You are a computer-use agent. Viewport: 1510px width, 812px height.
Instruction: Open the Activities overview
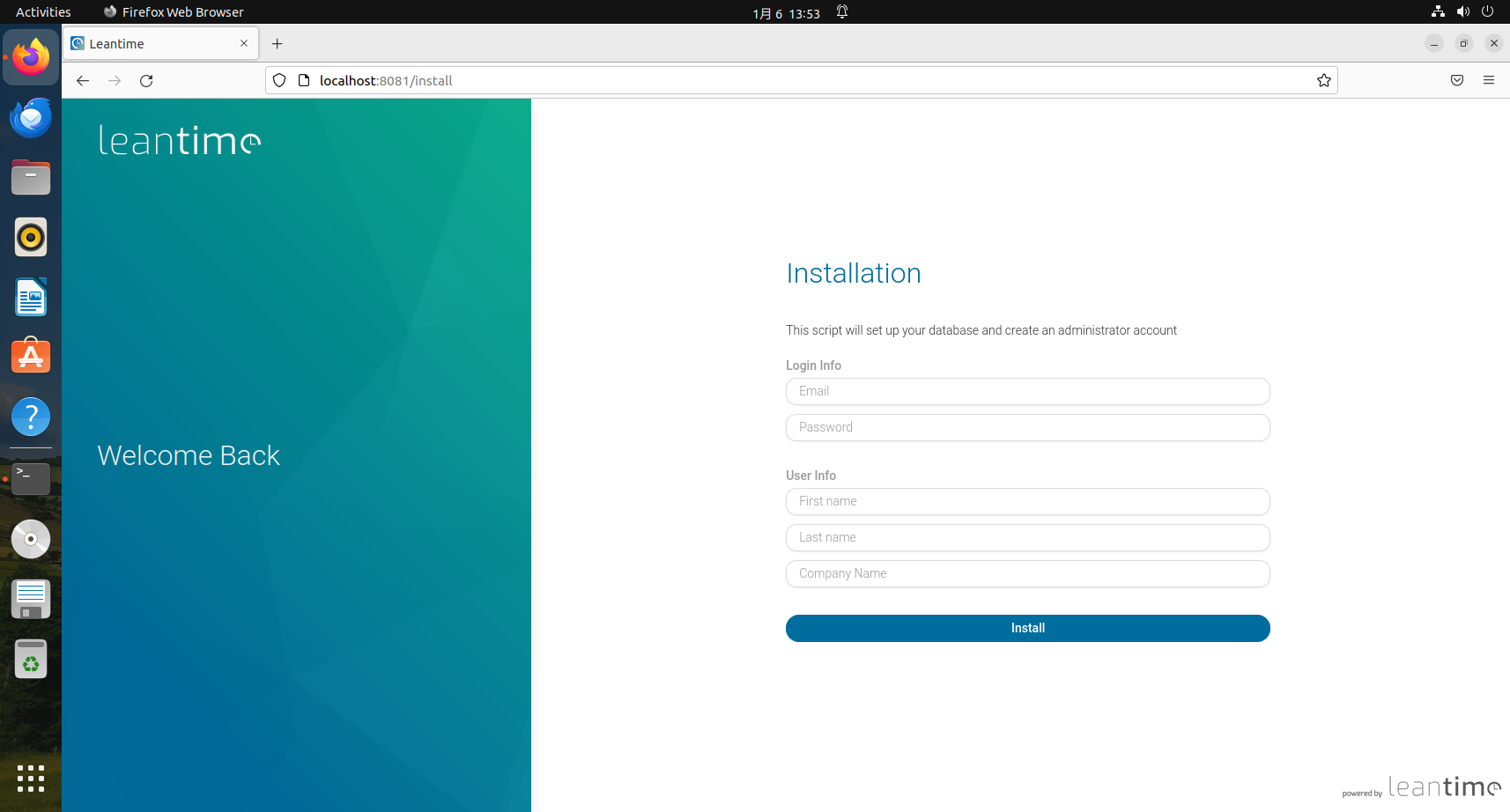(x=43, y=11)
